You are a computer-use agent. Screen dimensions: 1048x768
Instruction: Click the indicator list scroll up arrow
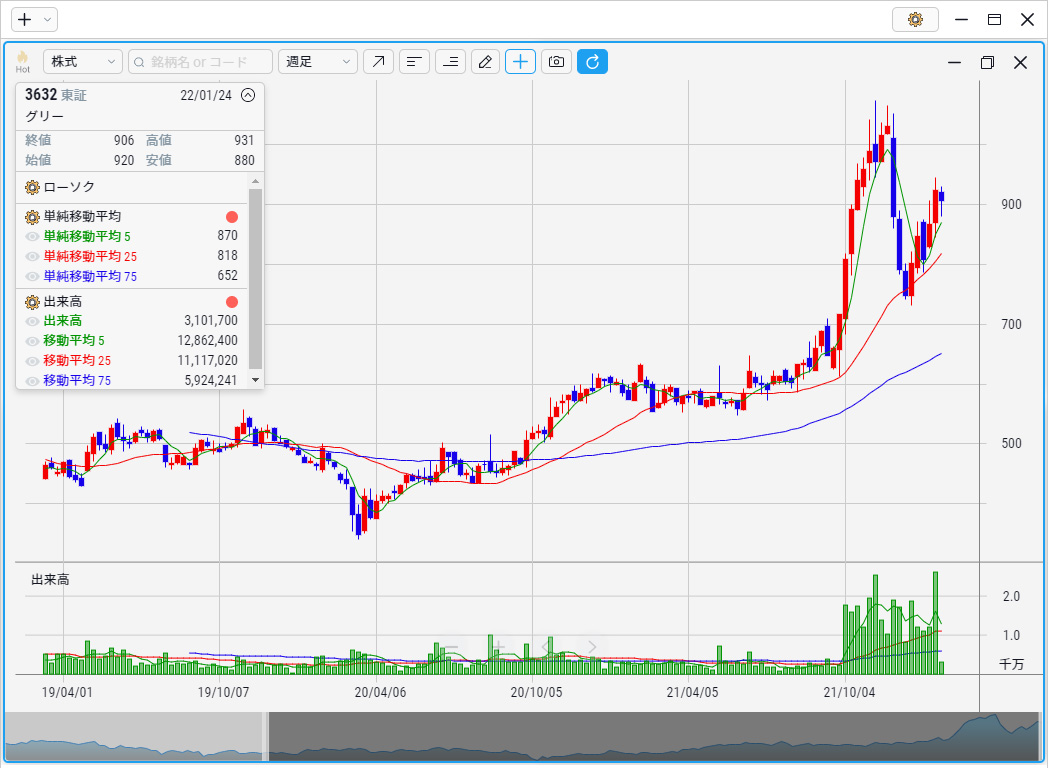255,181
